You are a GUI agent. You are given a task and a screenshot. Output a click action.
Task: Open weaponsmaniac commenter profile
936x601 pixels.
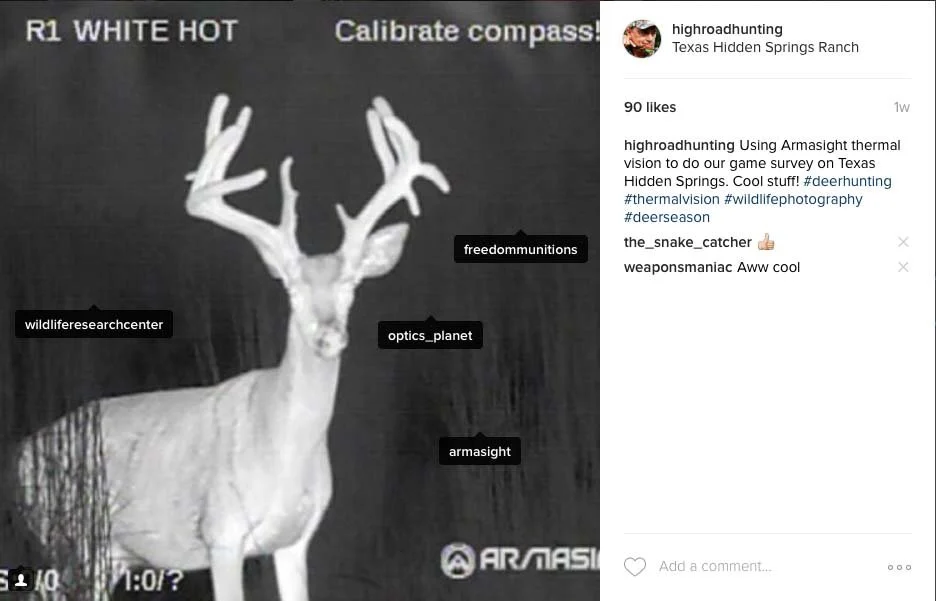(x=678, y=267)
